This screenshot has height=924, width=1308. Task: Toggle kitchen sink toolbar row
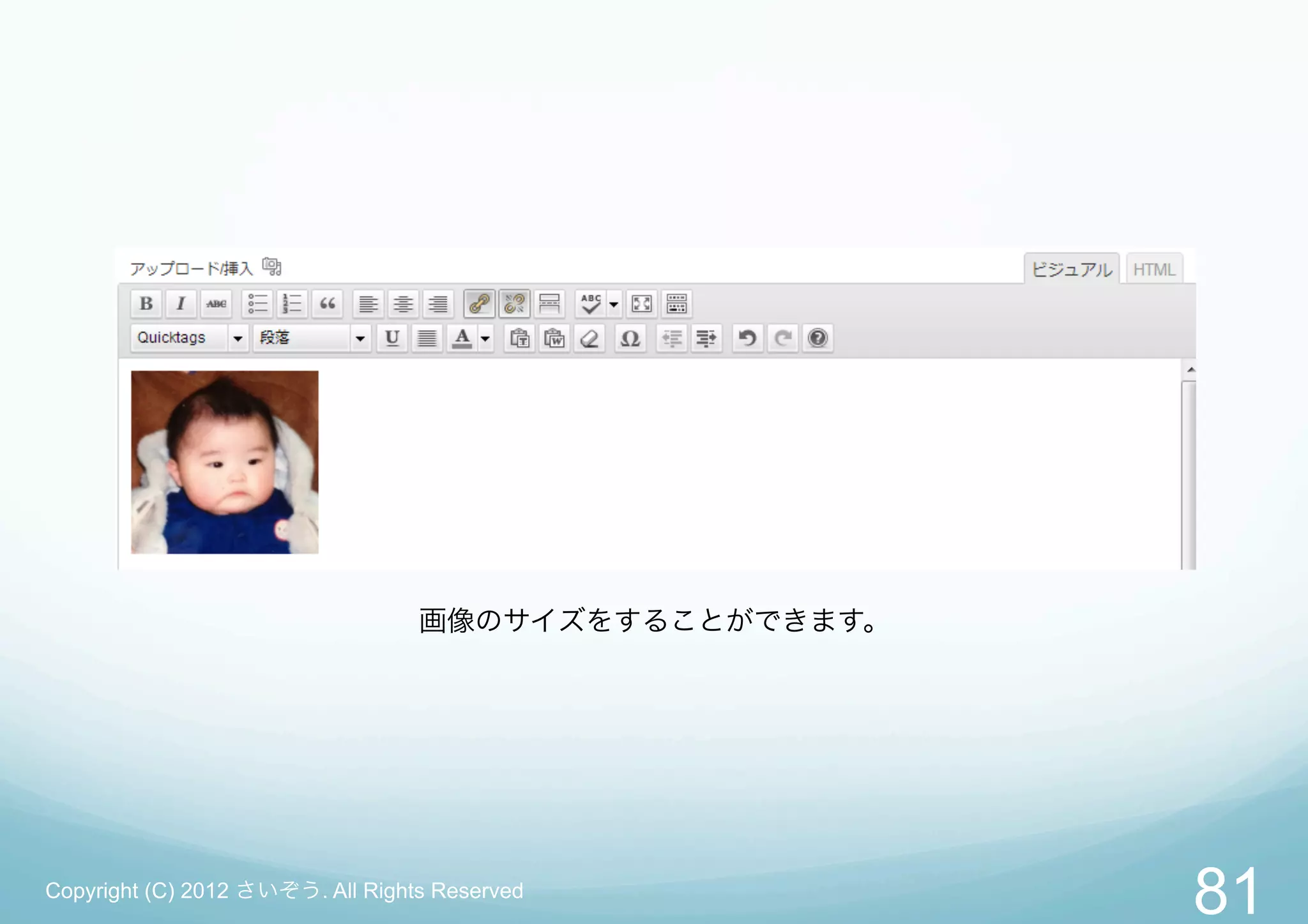click(x=676, y=304)
